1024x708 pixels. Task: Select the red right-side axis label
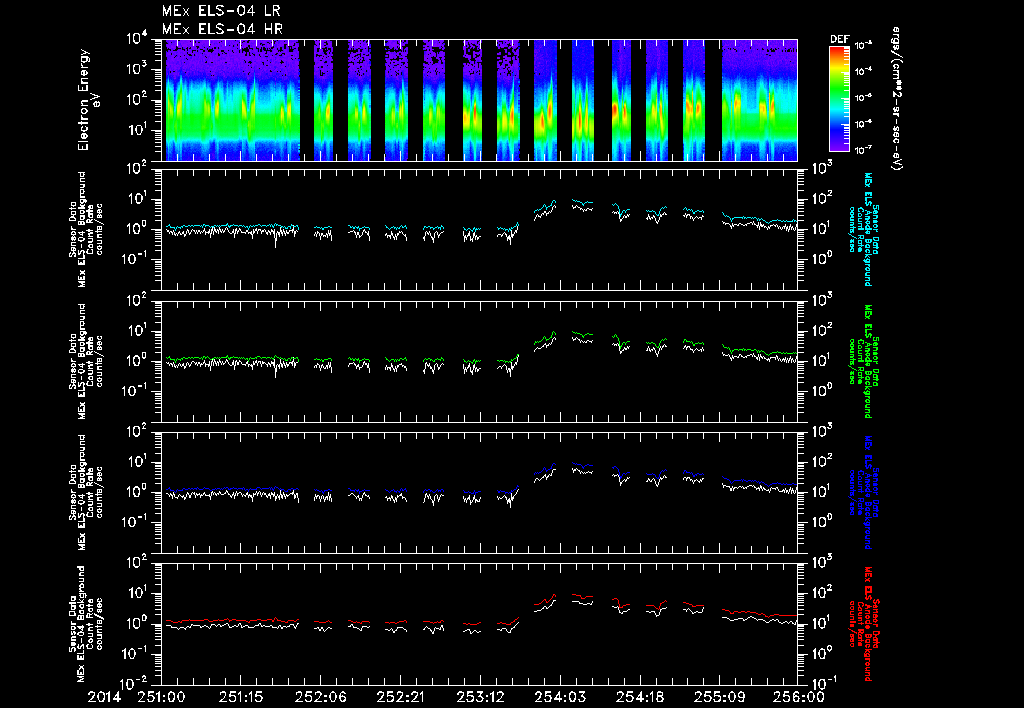[x=863, y=624]
